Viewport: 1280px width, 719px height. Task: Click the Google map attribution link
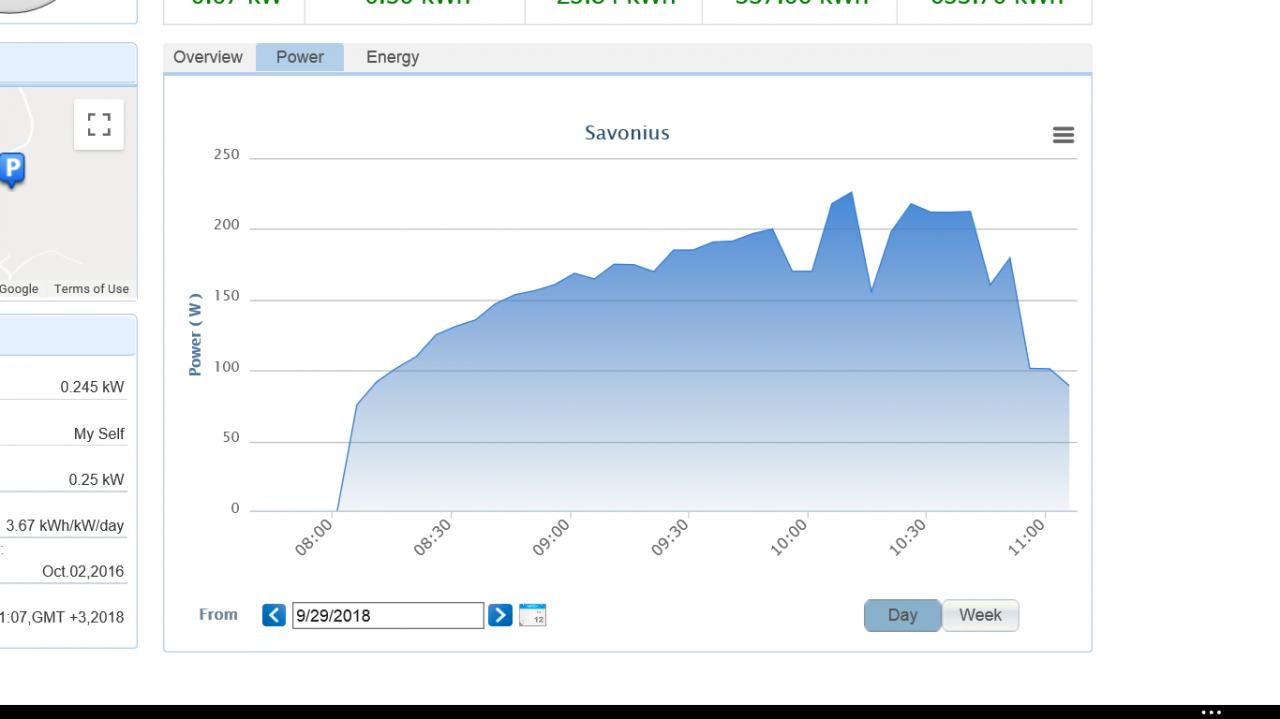coord(19,289)
